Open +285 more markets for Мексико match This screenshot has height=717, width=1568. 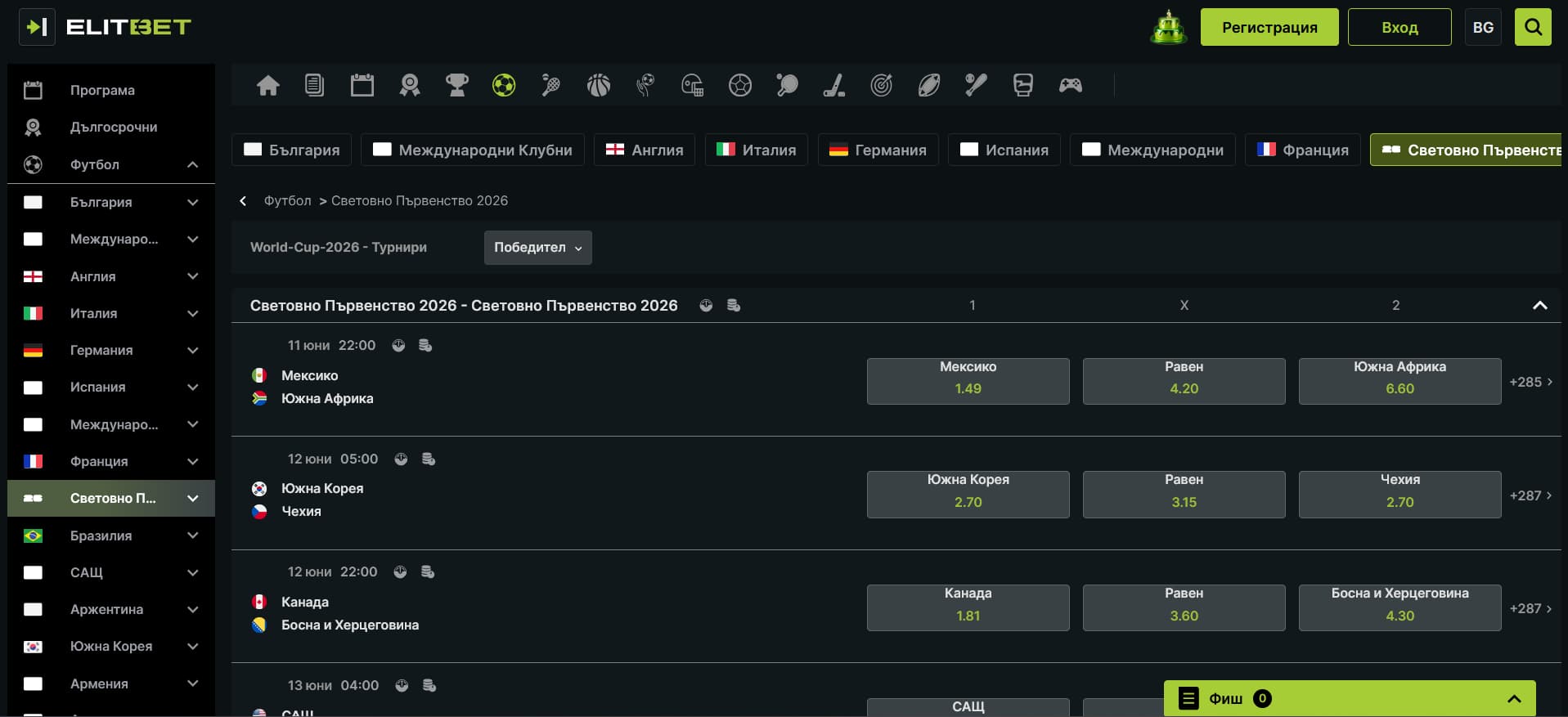click(1530, 382)
